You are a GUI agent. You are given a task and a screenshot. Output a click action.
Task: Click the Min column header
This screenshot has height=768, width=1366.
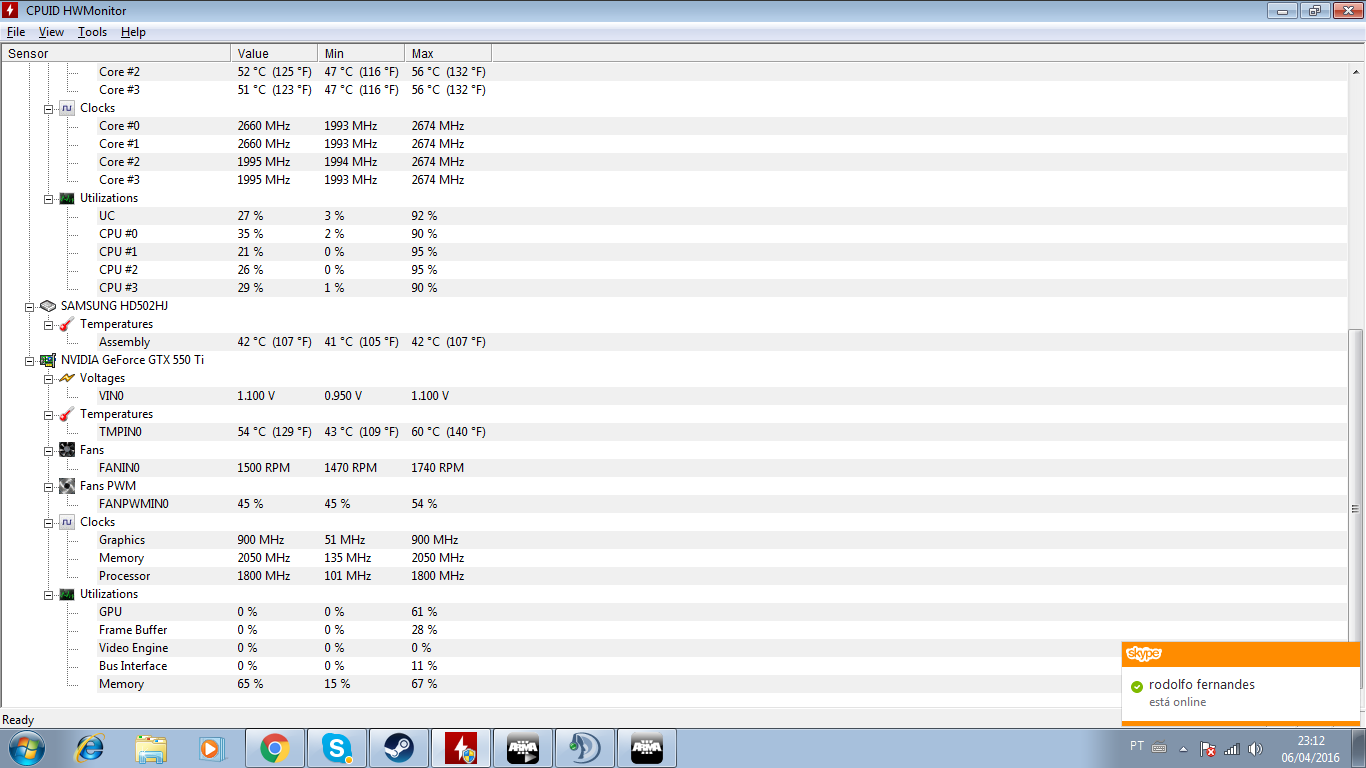point(360,54)
